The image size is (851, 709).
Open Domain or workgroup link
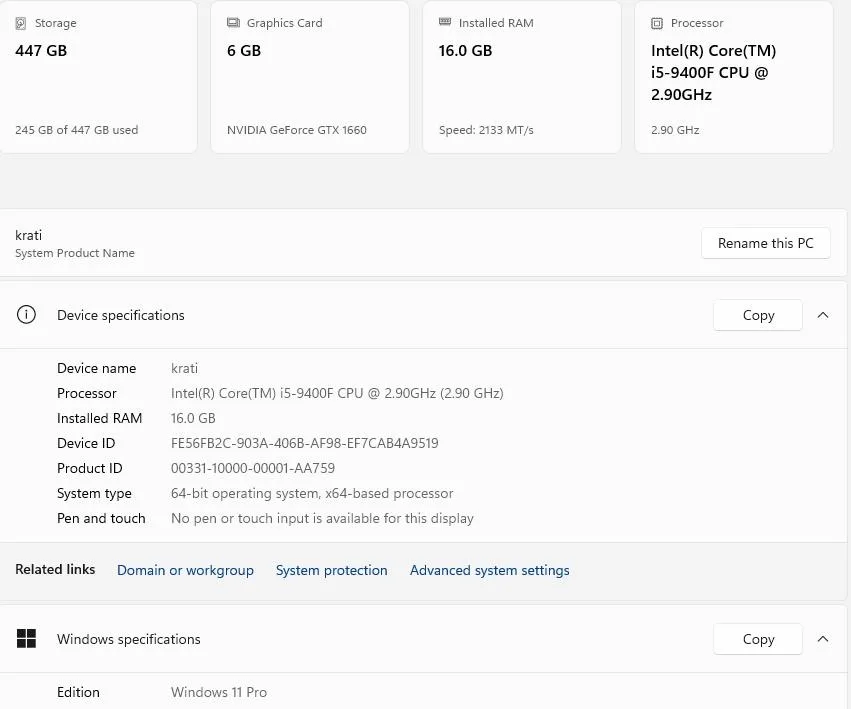pyautogui.click(x=185, y=570)
